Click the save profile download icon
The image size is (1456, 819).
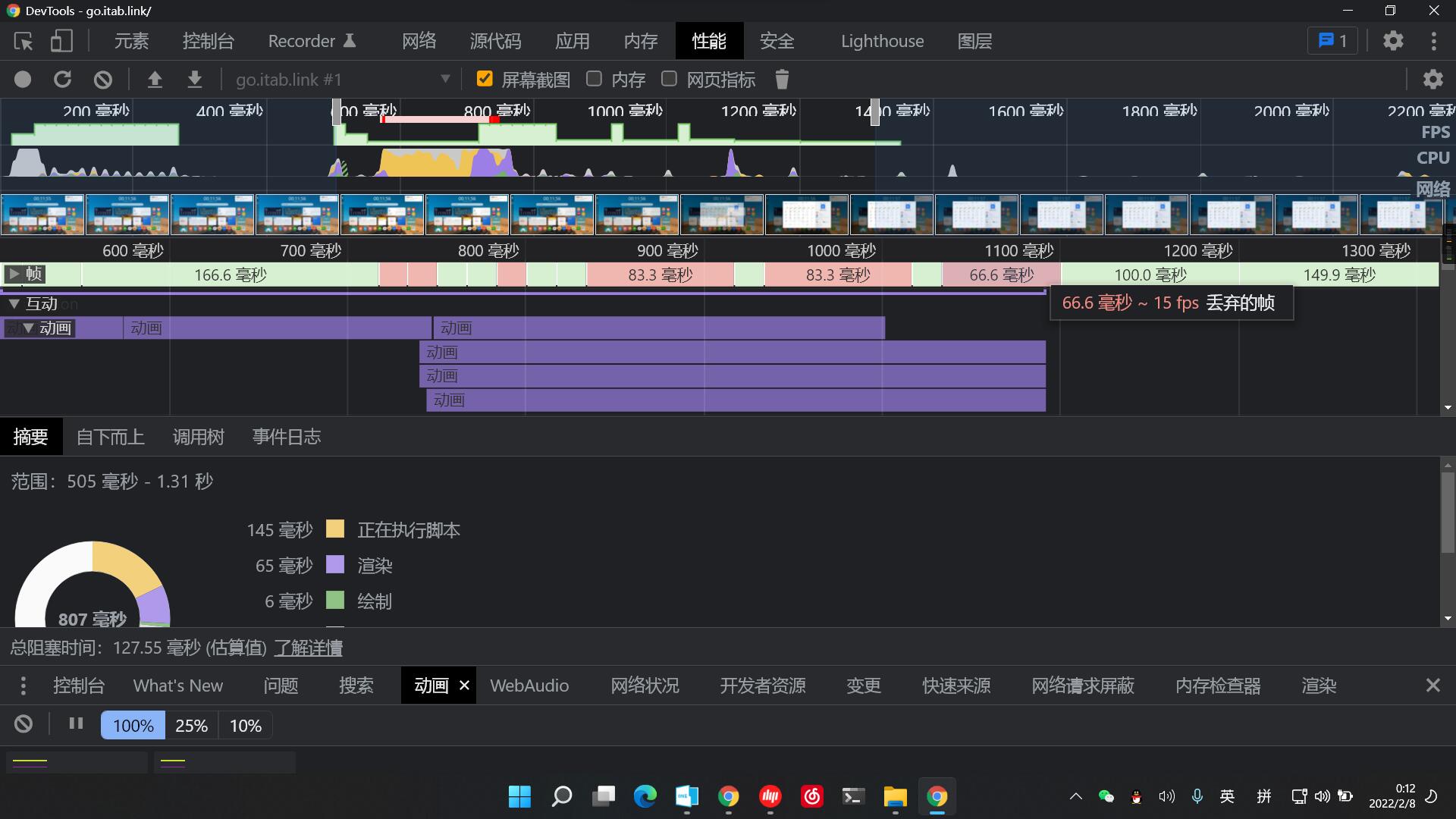195,80
